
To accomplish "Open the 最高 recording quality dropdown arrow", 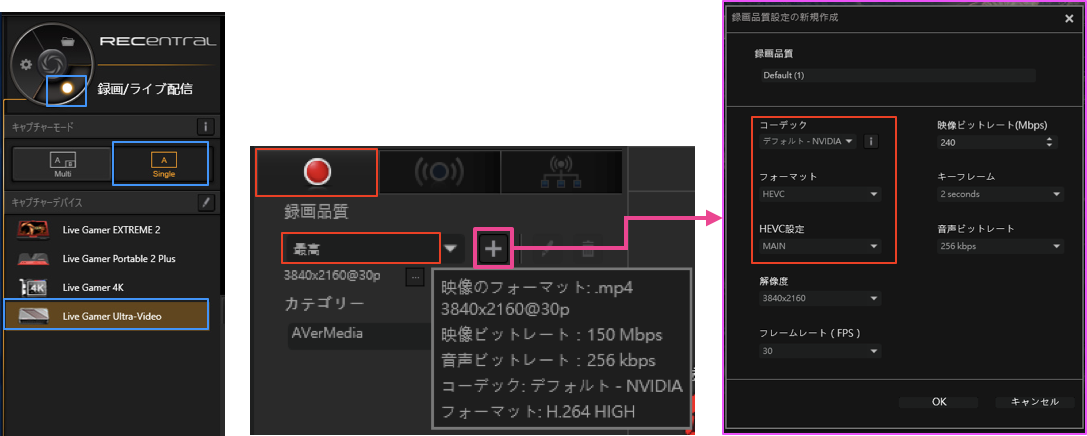I will 451,247.
